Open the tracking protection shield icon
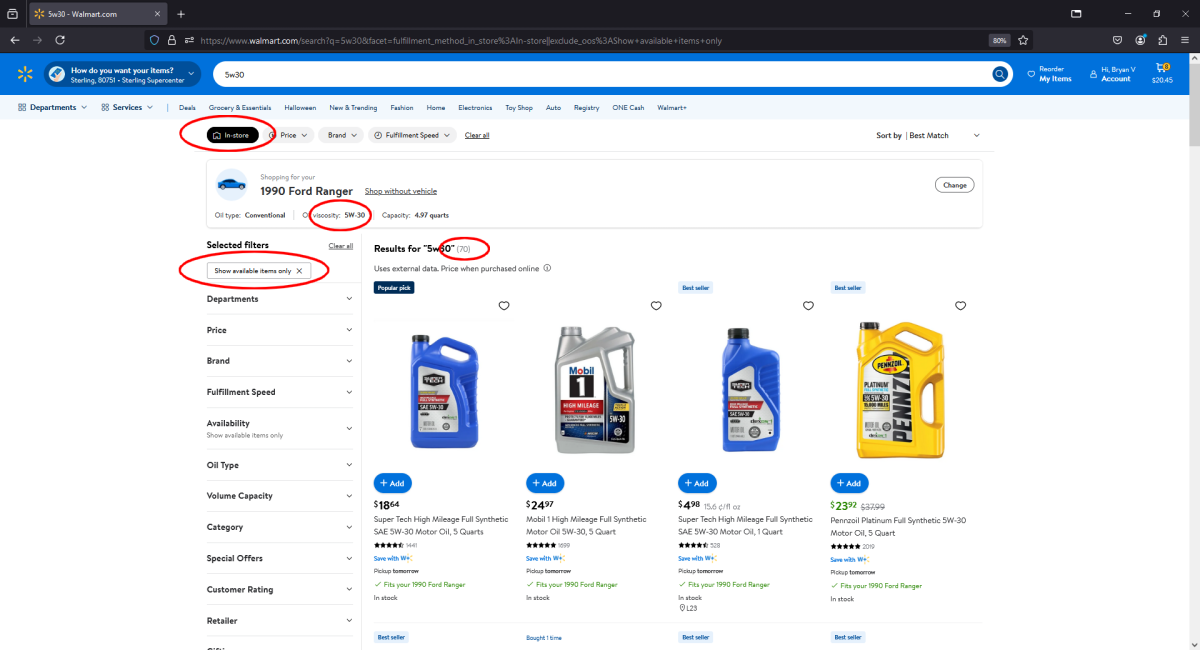The height and width of the screenshot is (650, 1200). point(155,40)
